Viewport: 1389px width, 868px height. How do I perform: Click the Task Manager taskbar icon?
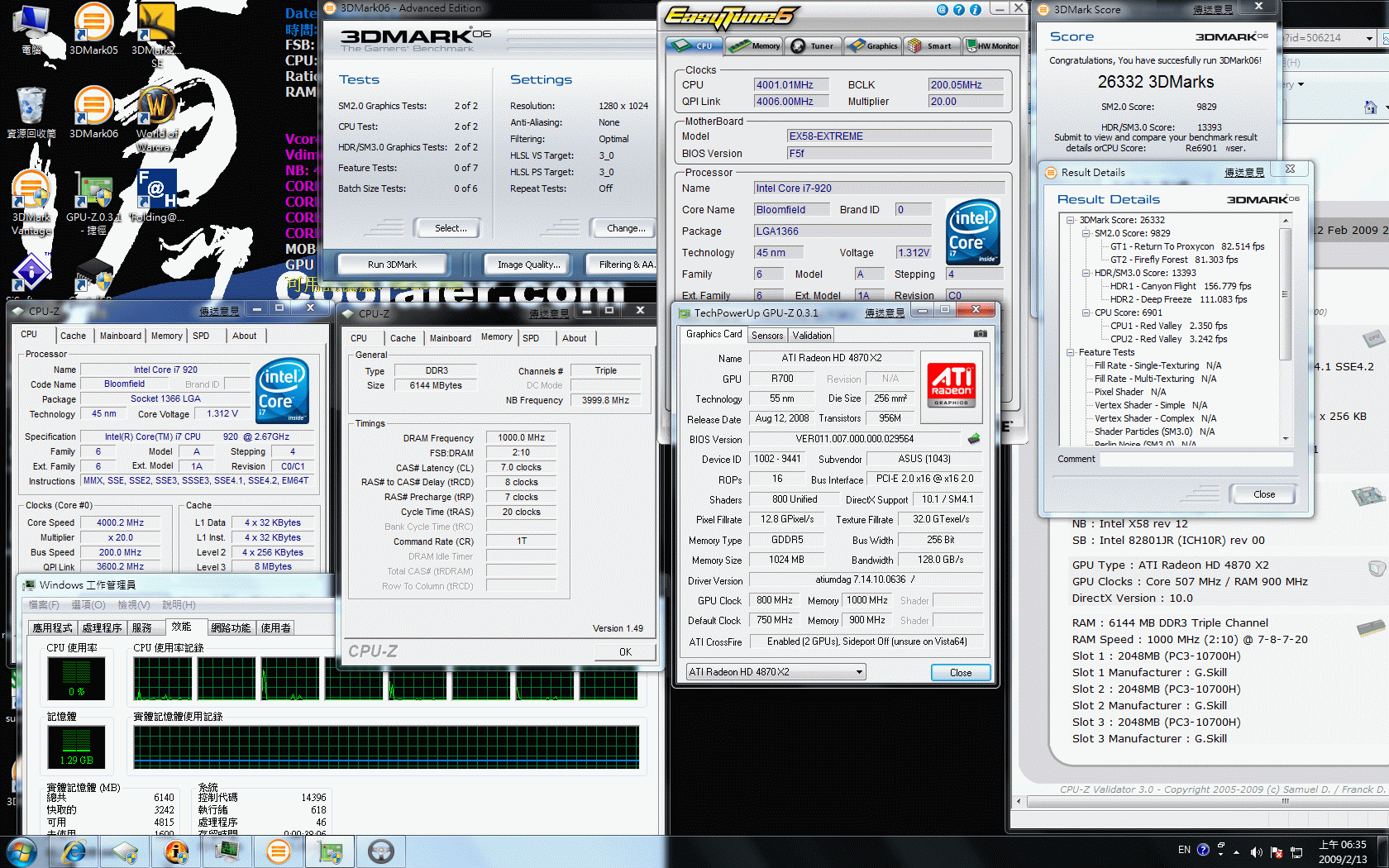click(227, 851)
